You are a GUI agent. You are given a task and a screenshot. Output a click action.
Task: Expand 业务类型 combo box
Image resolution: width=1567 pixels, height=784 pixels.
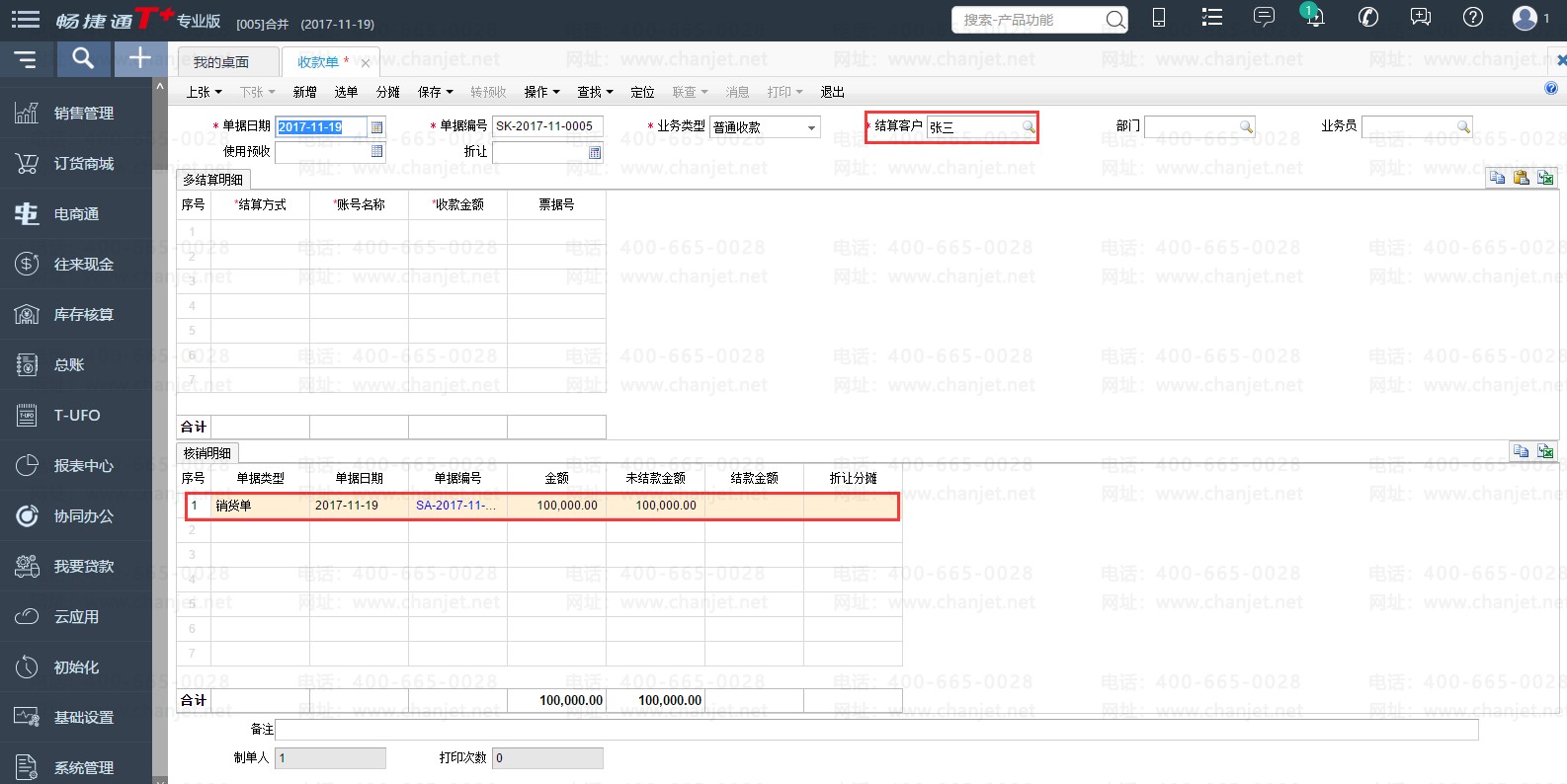[x=811, y=127]
